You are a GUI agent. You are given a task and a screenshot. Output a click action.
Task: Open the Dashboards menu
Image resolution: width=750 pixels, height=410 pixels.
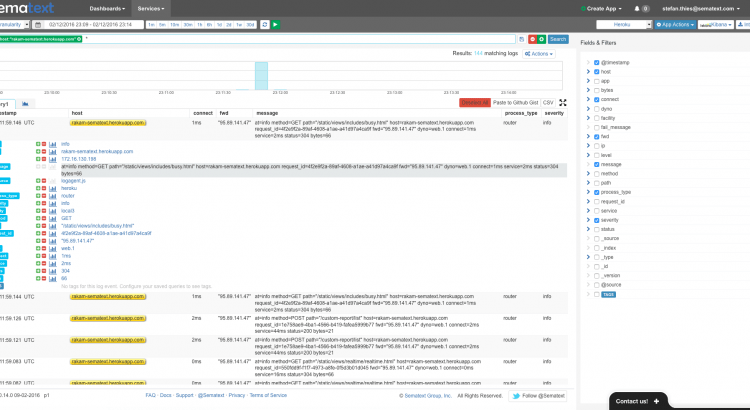click(x=107, y=9)
